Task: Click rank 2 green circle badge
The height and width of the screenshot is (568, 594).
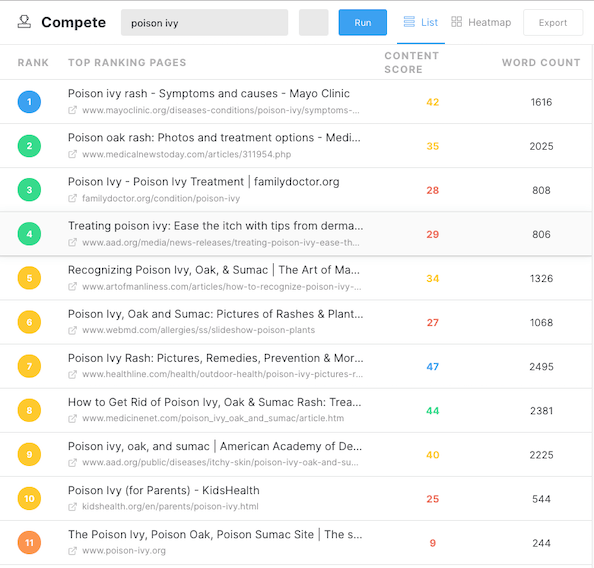Action: coord(29,146)
